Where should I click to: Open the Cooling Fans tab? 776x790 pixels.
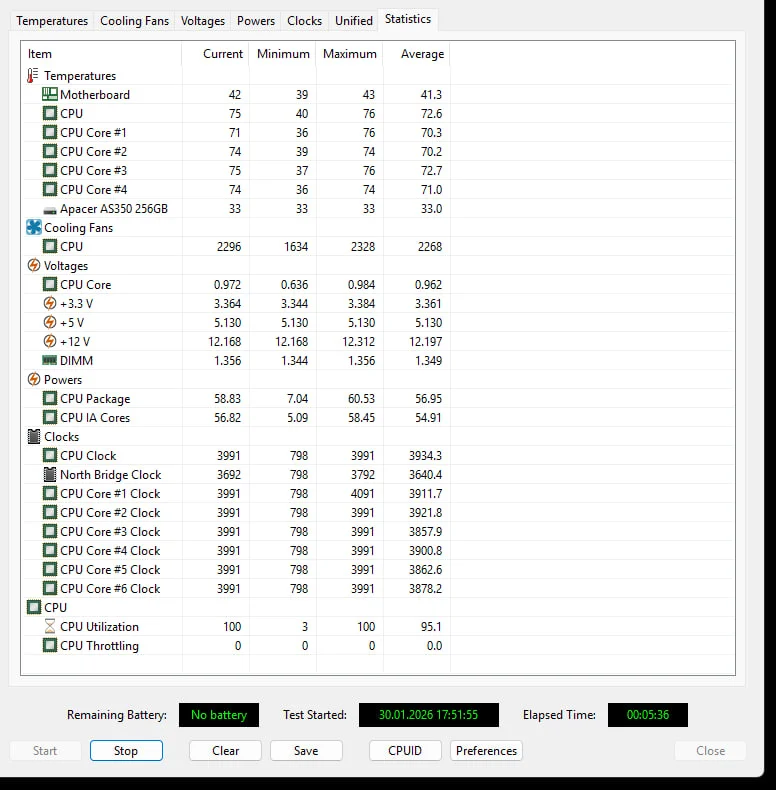(134, 21)
